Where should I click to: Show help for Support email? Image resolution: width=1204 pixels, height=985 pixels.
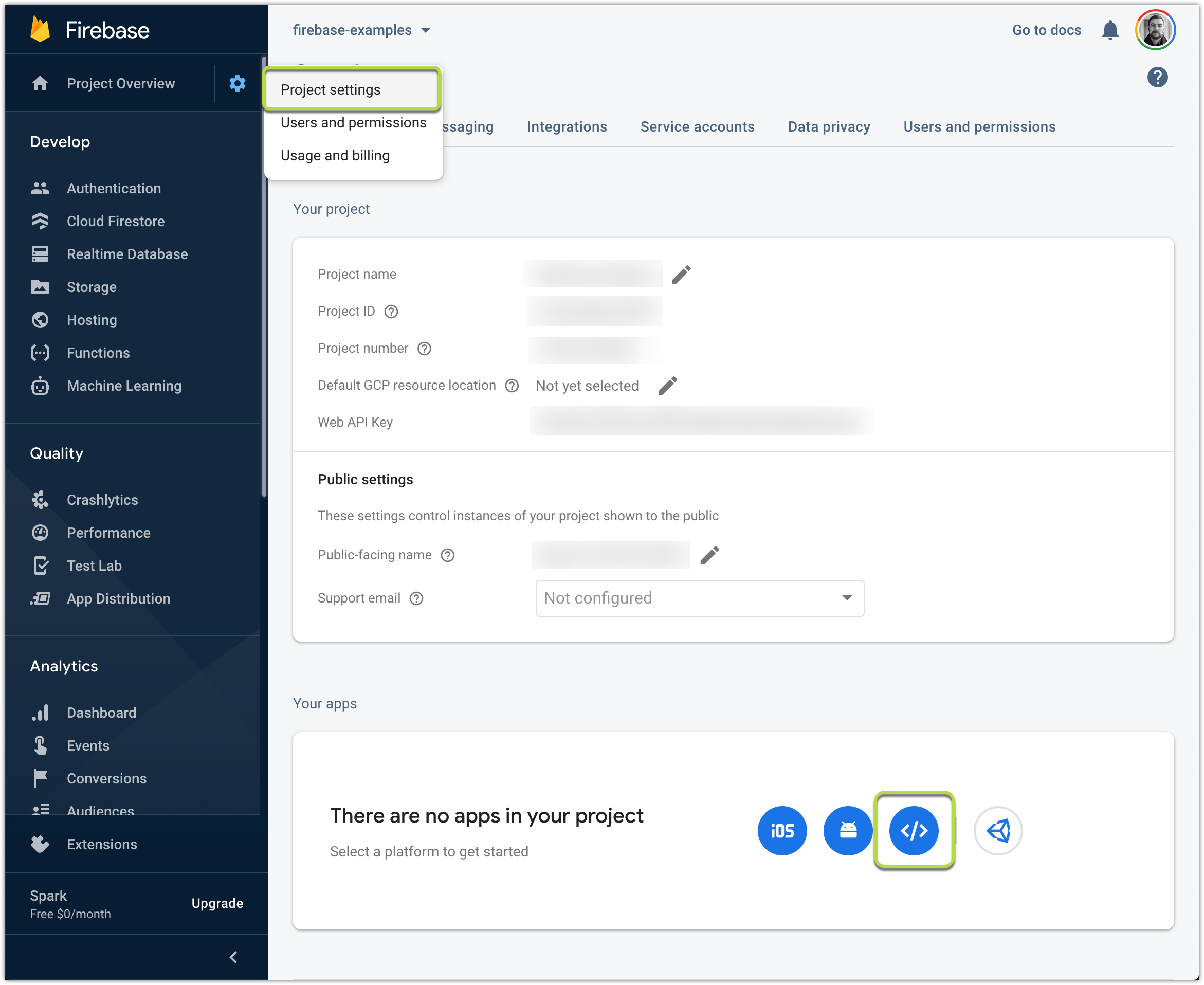[x=416, y=598]
